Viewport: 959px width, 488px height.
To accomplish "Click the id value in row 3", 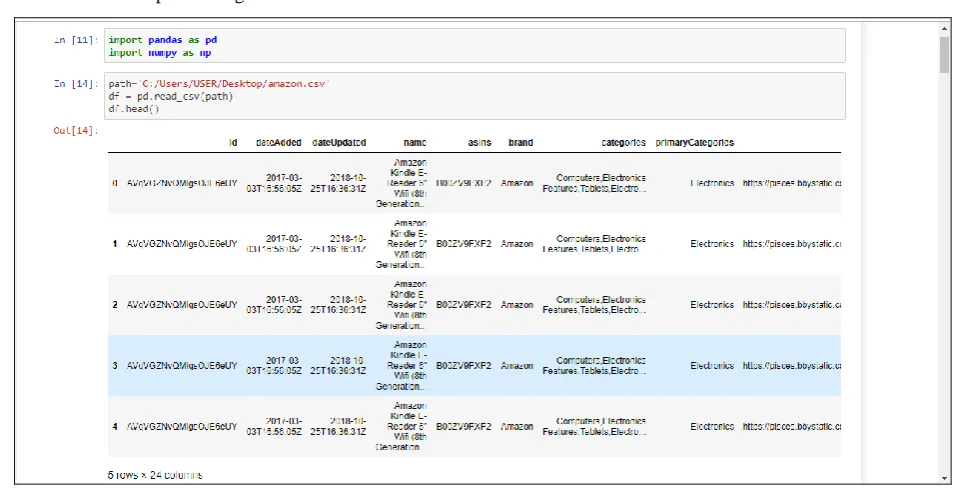I will pyautogui.click(x=182, y=366).
